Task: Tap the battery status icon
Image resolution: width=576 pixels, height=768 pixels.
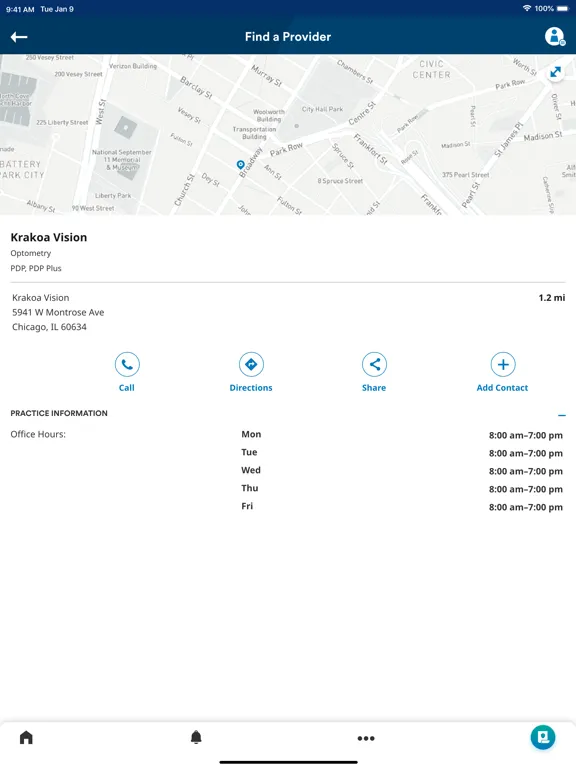Action: tap(562, 8)
